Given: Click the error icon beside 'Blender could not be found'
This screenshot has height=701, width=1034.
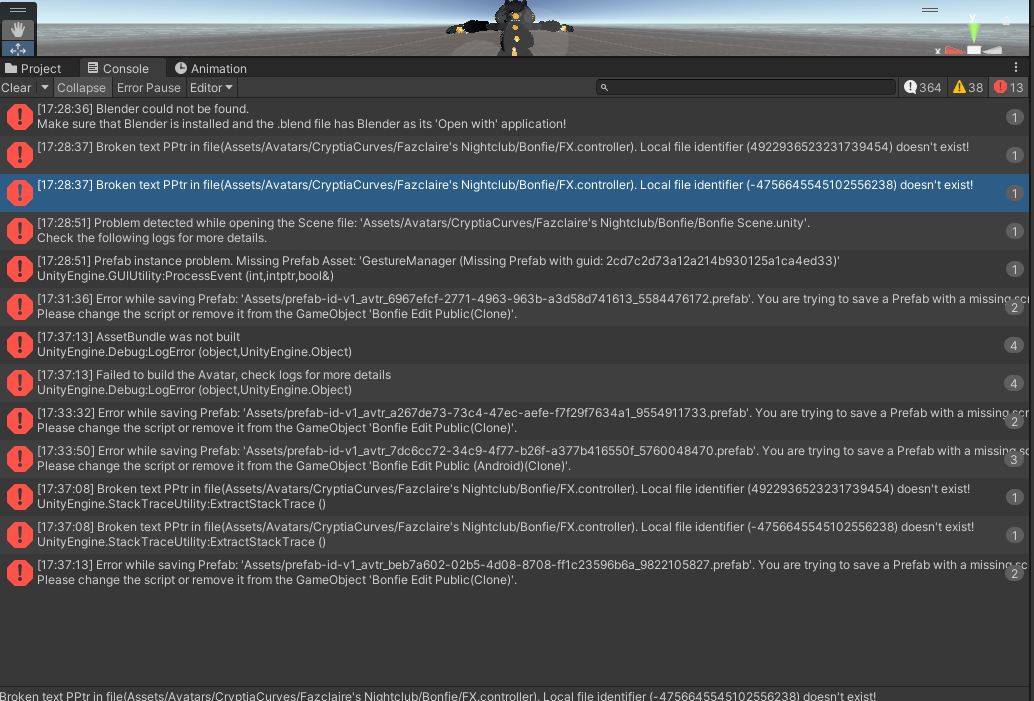Looking at the screenshot, I should [20, 117].
